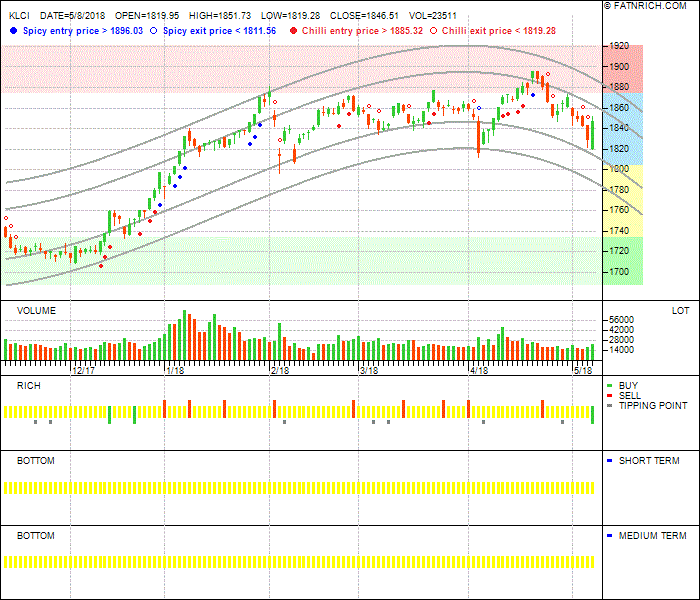The image size is (700, 600).
Task: Click the blue dot beside Spicy entry price
Action: pyautogui.click(x=11, y=31)
